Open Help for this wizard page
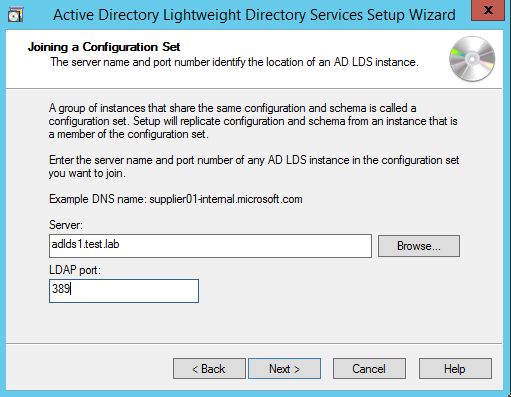The height and width of the screenshot is (397, 511). click(x=455, y=369)
